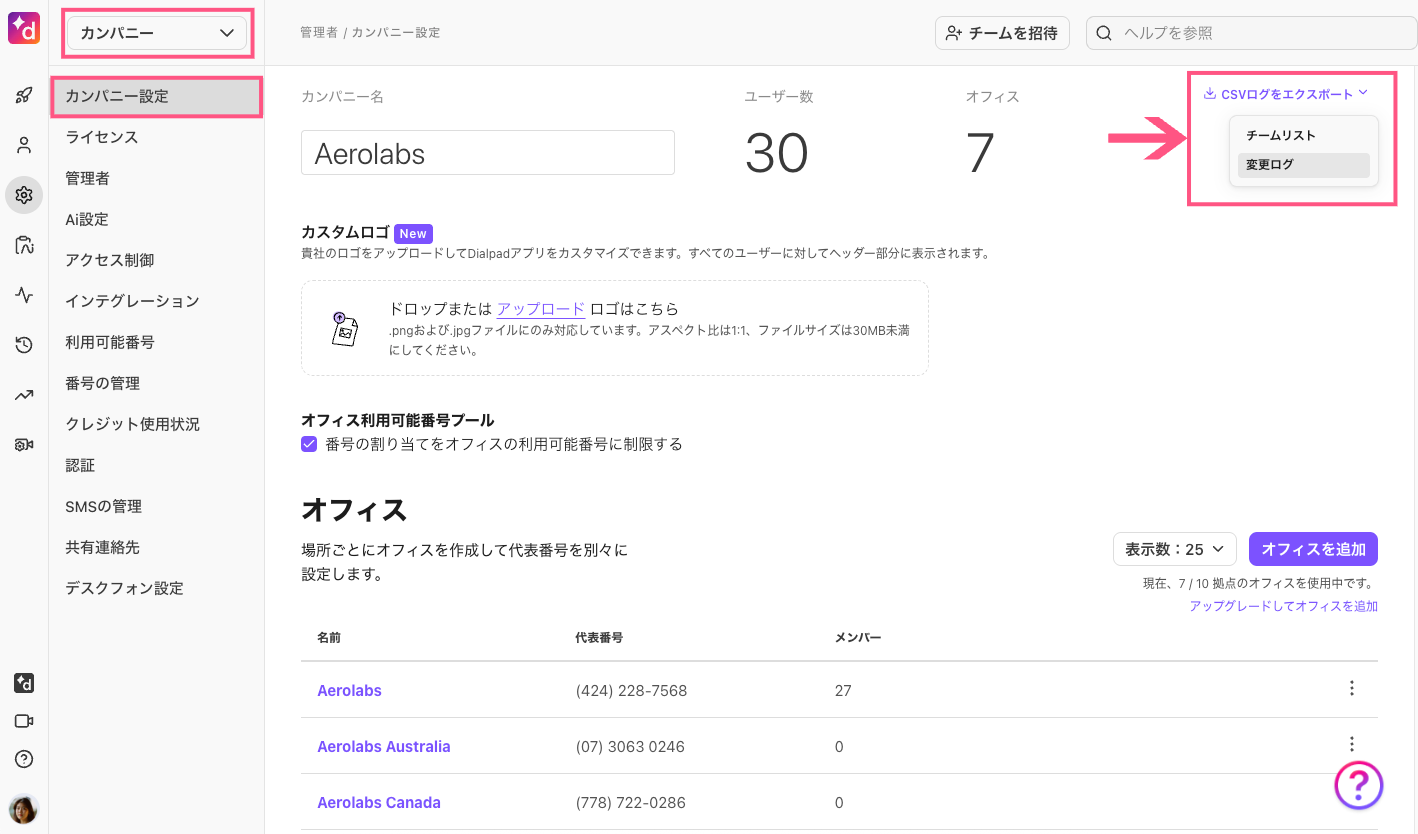
Task: Select the gear settings icon
Action: pos(24,194)
